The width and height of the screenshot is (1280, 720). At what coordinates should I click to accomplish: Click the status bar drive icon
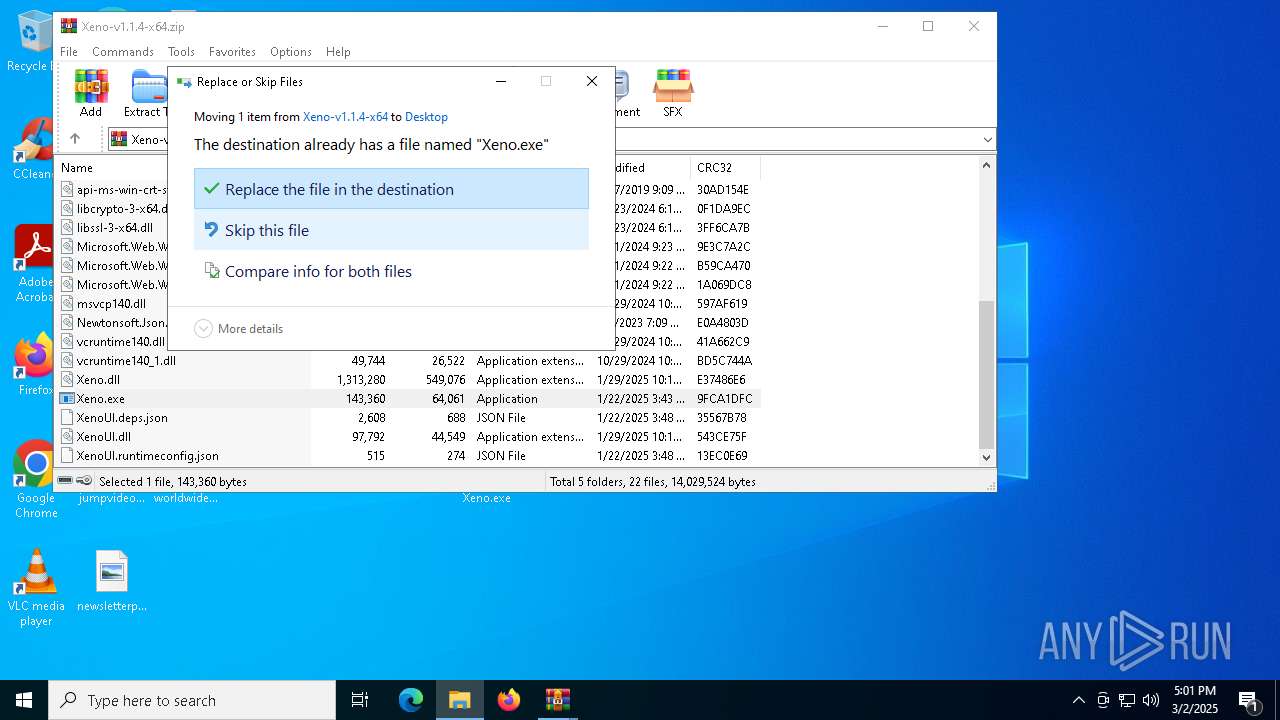click(66, 481)
